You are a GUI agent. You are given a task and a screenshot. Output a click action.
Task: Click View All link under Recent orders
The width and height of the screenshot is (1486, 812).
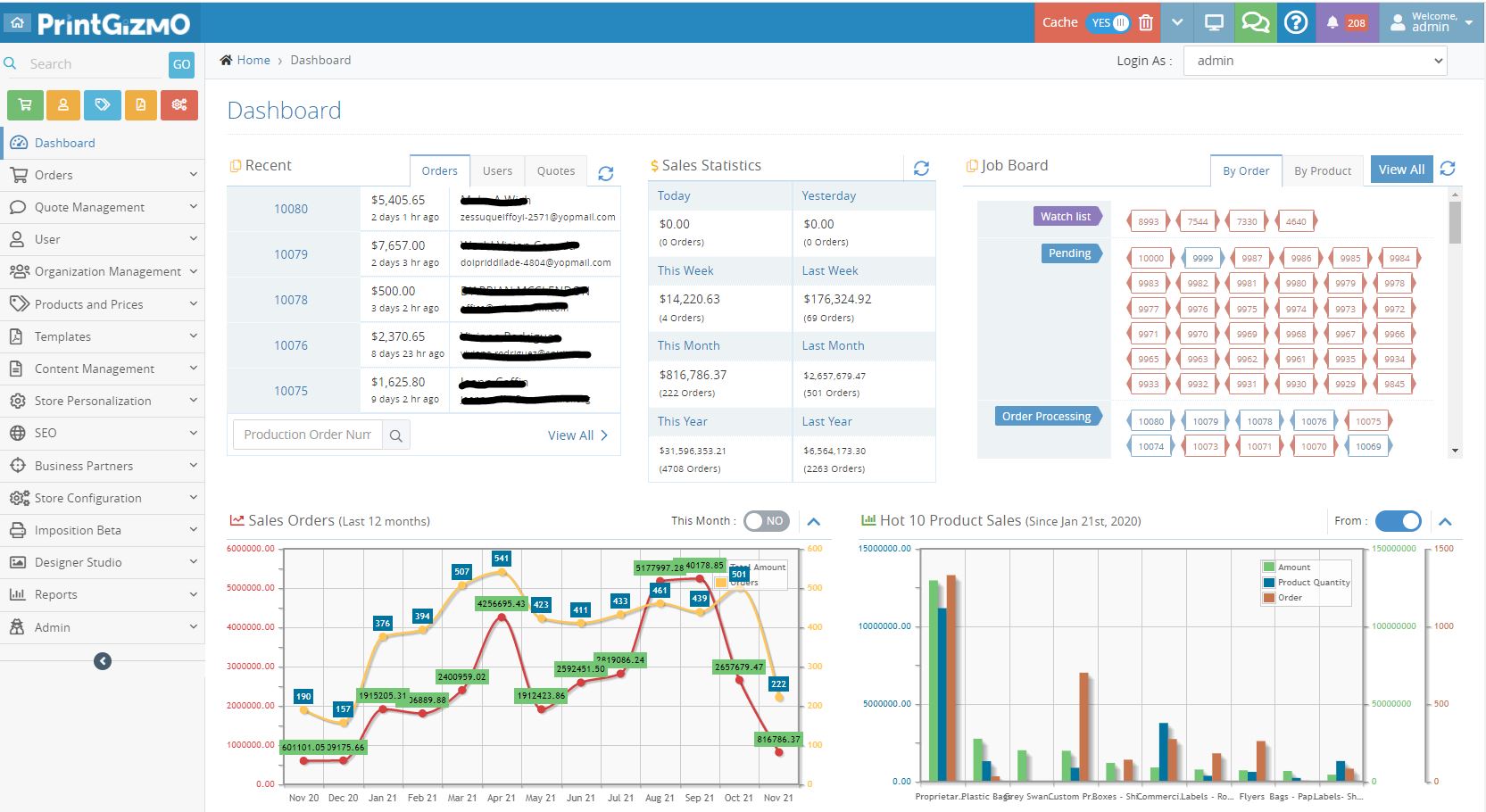point(577,435)
